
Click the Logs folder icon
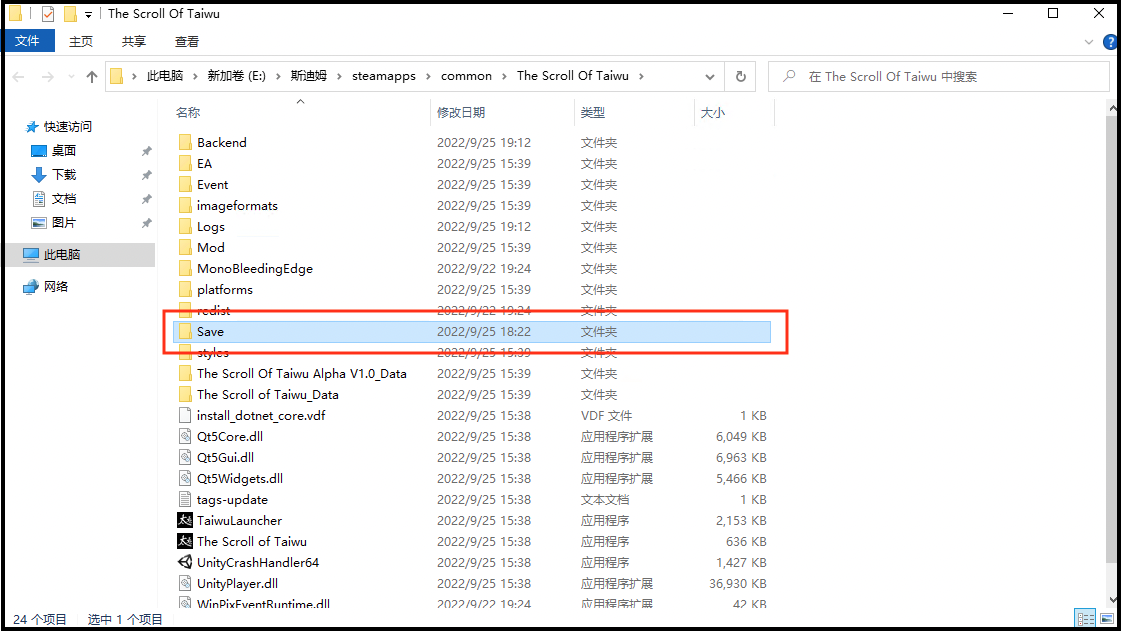(x=185, y=227)
